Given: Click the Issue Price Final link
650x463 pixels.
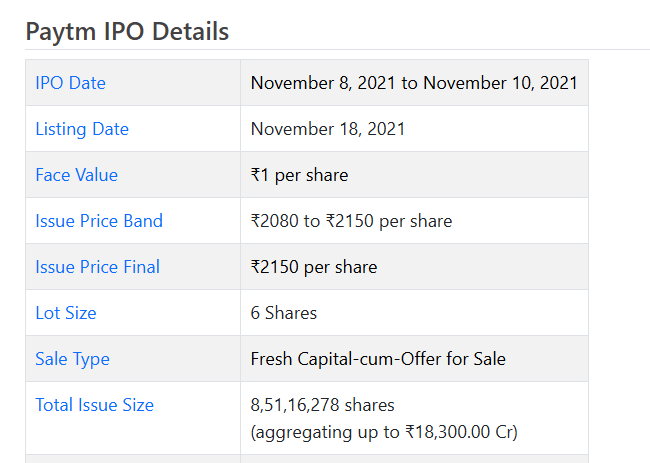Looking at the screenshot, I should coord(97,267).
